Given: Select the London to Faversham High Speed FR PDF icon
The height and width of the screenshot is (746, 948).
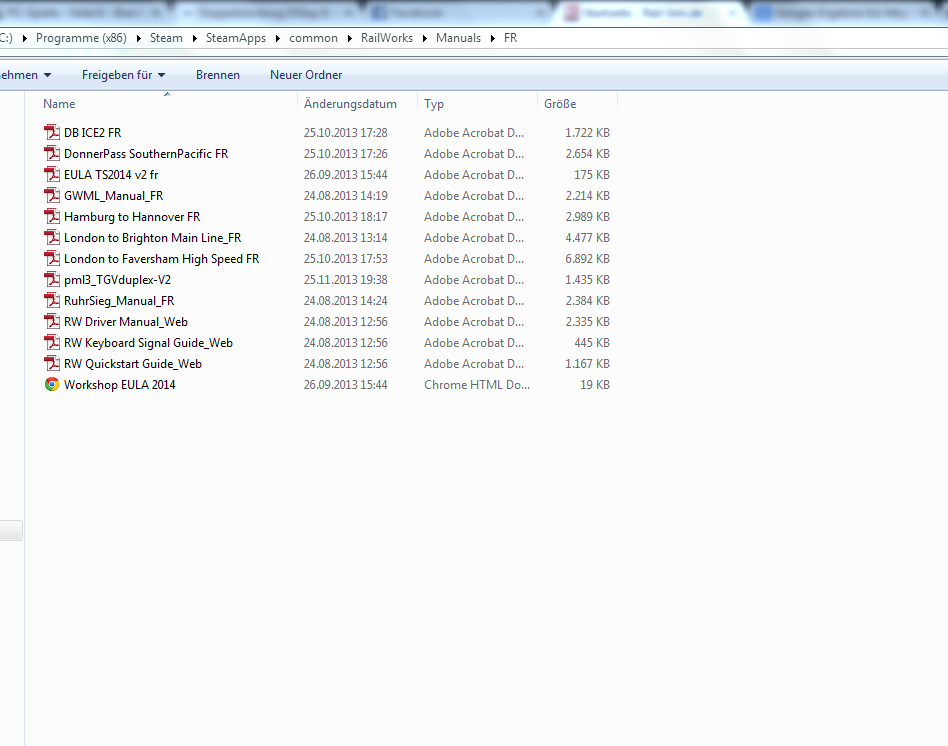Looking at the screenshot, I should 52,259.
